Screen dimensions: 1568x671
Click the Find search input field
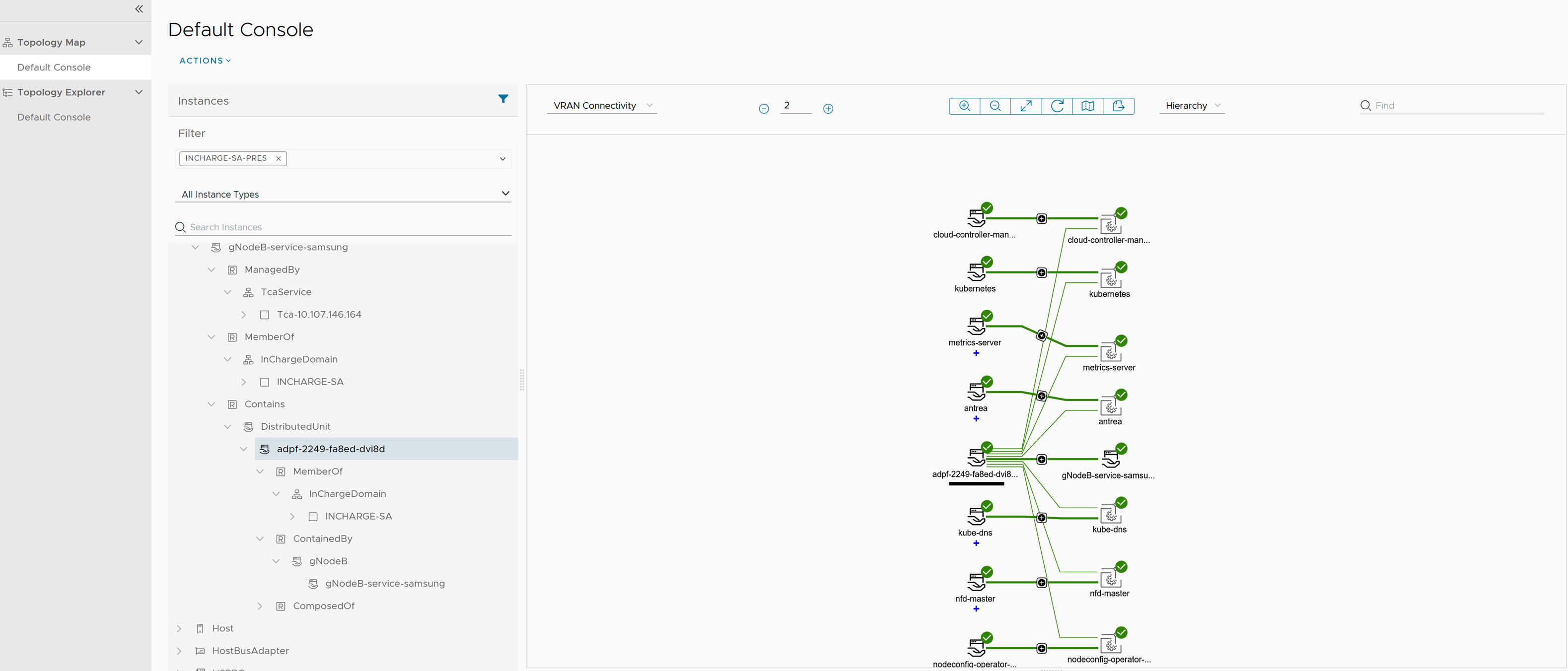tap(1460, 105)
